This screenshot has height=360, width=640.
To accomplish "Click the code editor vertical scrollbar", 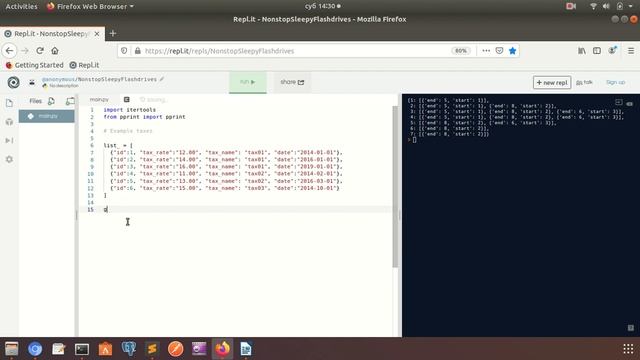I will point(395,187).
